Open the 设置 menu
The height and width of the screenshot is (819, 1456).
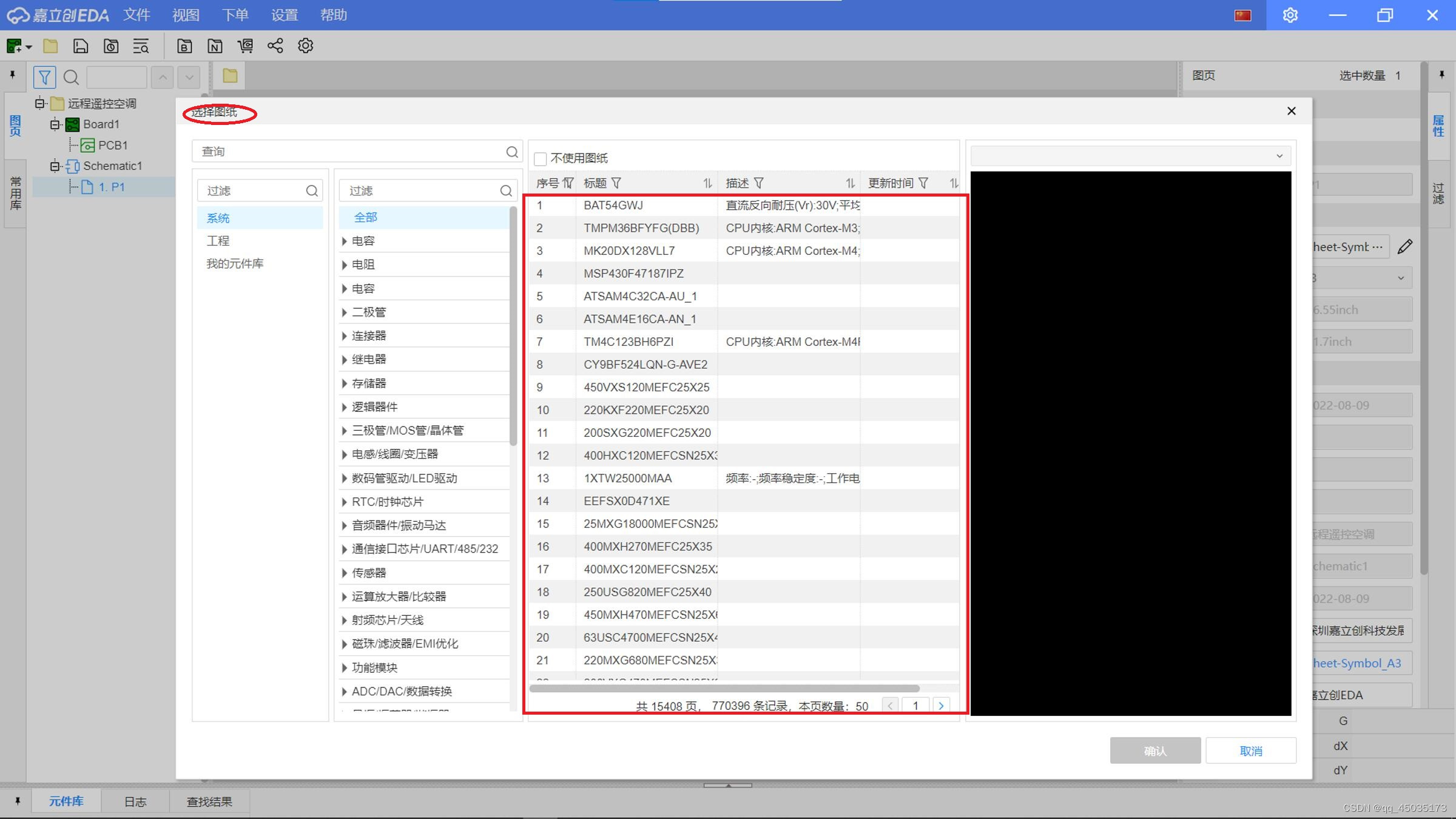[x=285, y=15]
